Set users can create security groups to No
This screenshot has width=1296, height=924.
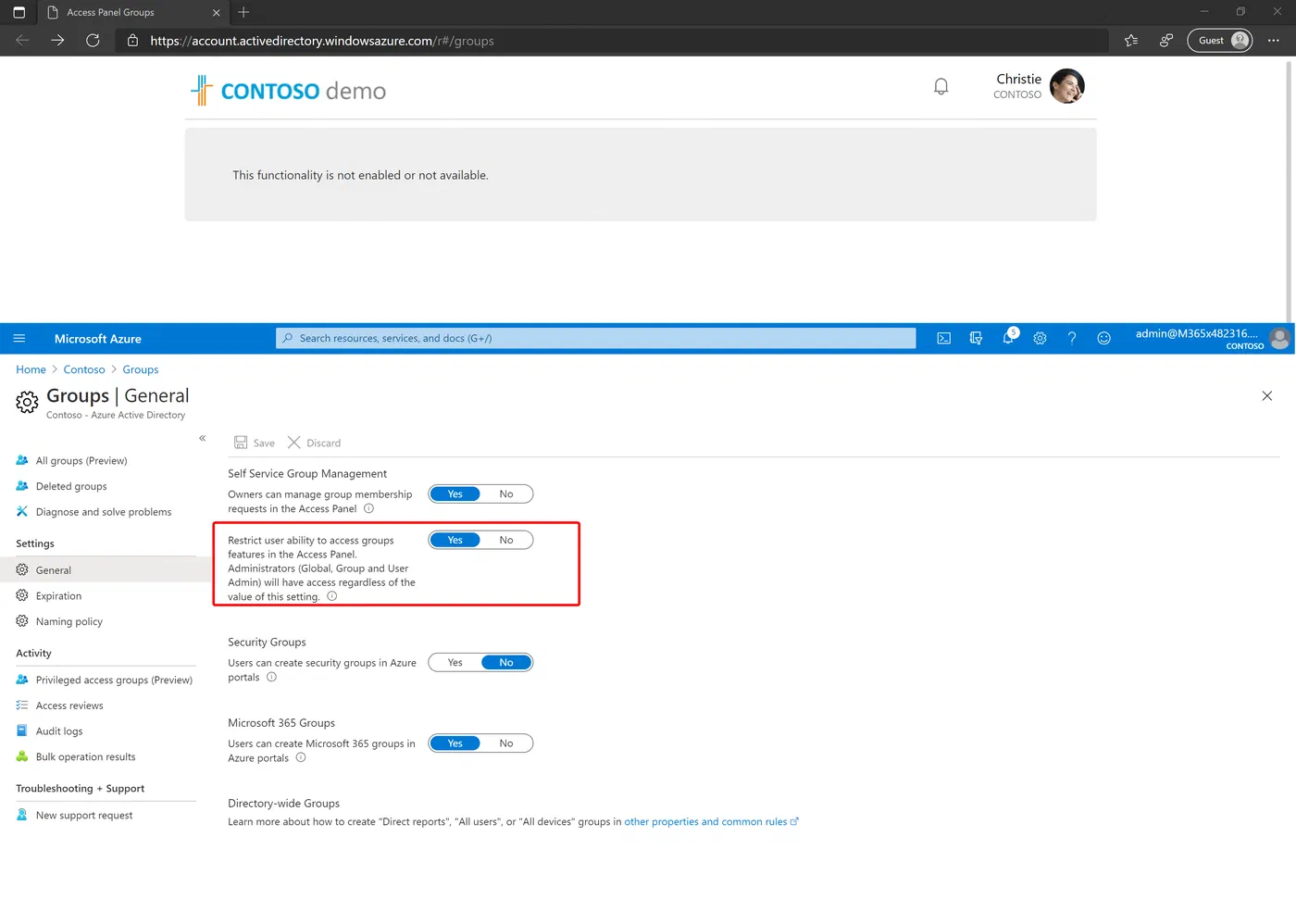point(506,663)
